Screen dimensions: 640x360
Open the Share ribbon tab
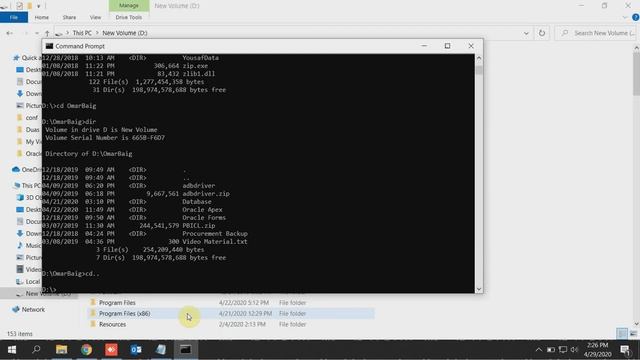(69, 18)
